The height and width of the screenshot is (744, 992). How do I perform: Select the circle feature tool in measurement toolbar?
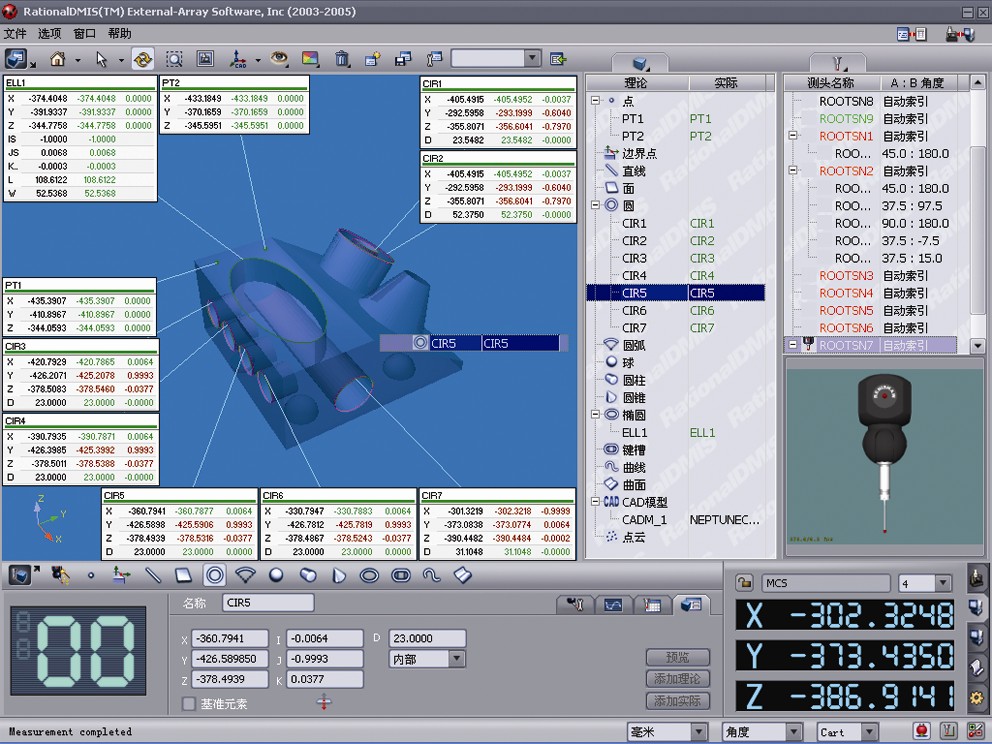coord(214,575)
